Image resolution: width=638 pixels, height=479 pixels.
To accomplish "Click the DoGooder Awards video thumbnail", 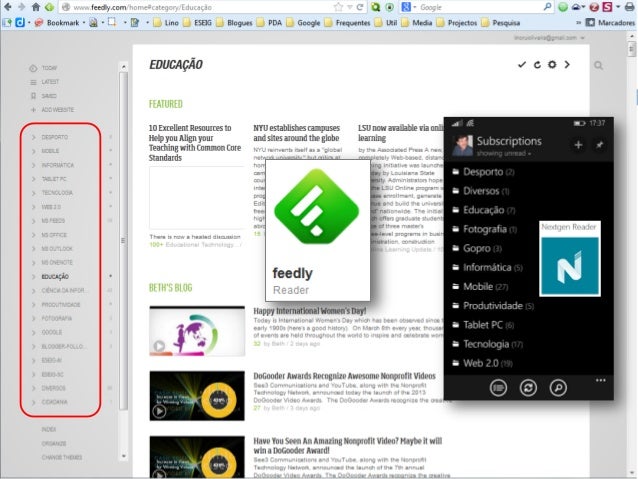I will 196,392.
